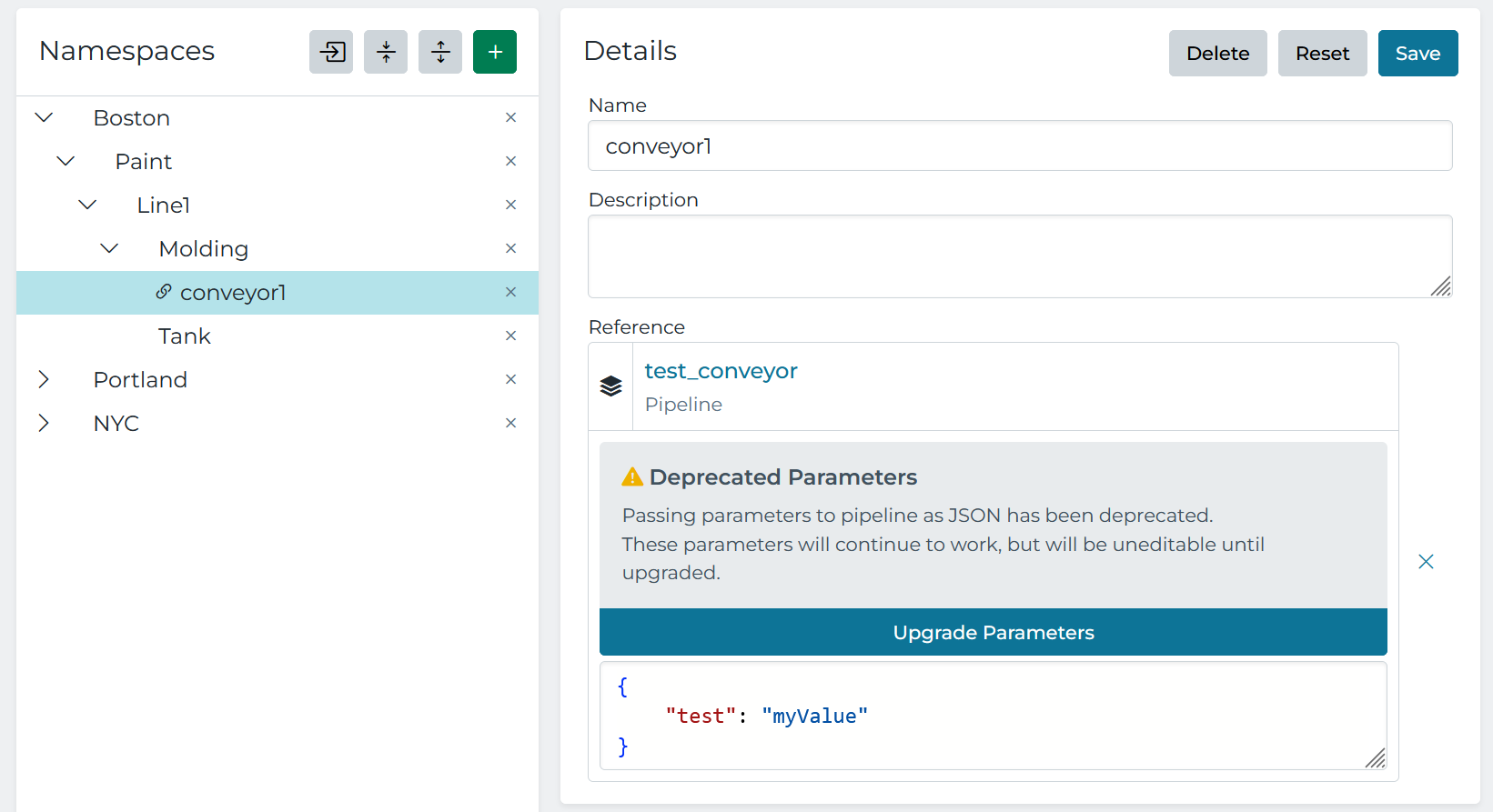Click the "test" key in the JSON

click(x=701, y=717)
